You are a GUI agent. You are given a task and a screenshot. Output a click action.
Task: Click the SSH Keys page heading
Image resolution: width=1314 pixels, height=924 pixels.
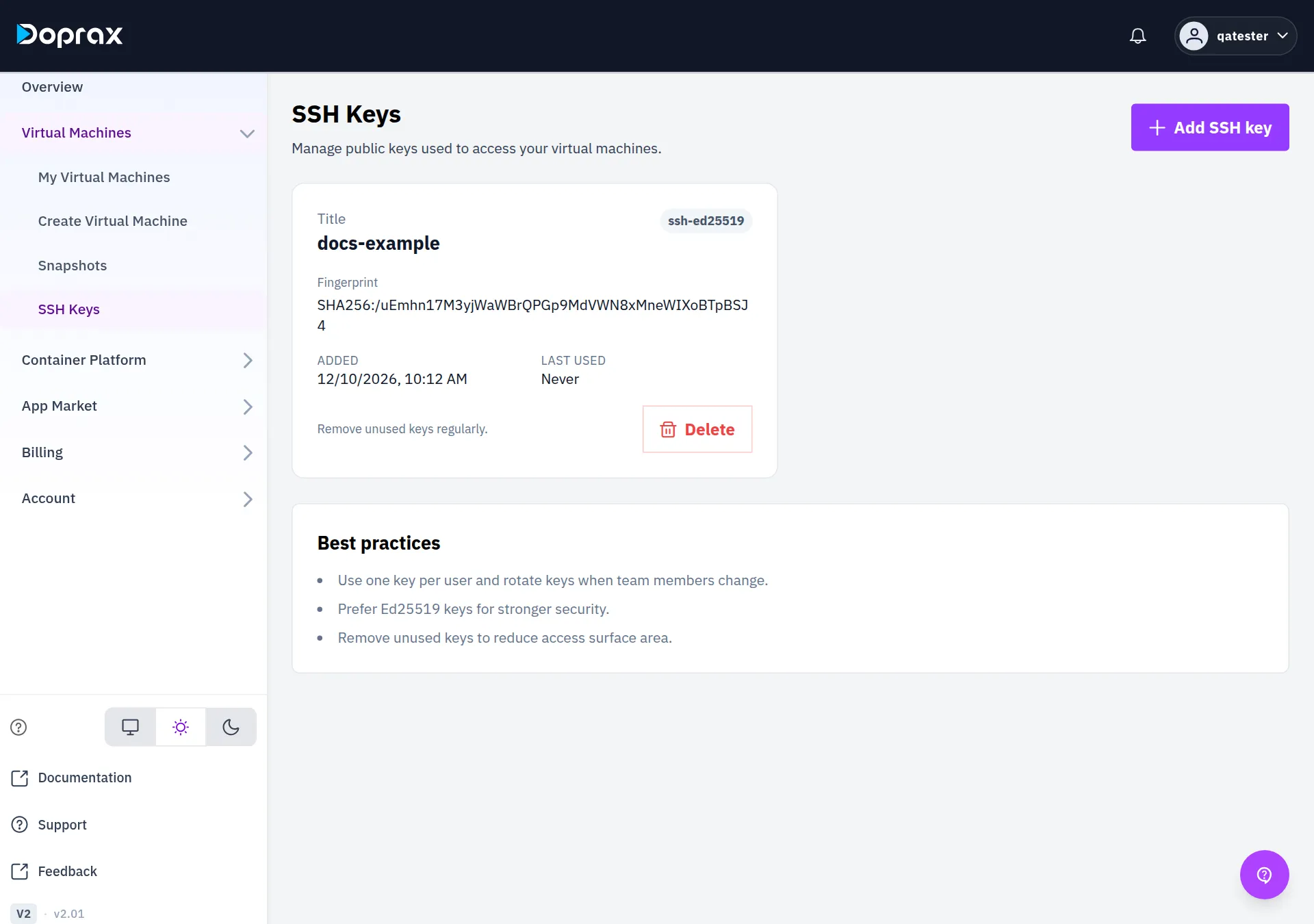(346, 114)
